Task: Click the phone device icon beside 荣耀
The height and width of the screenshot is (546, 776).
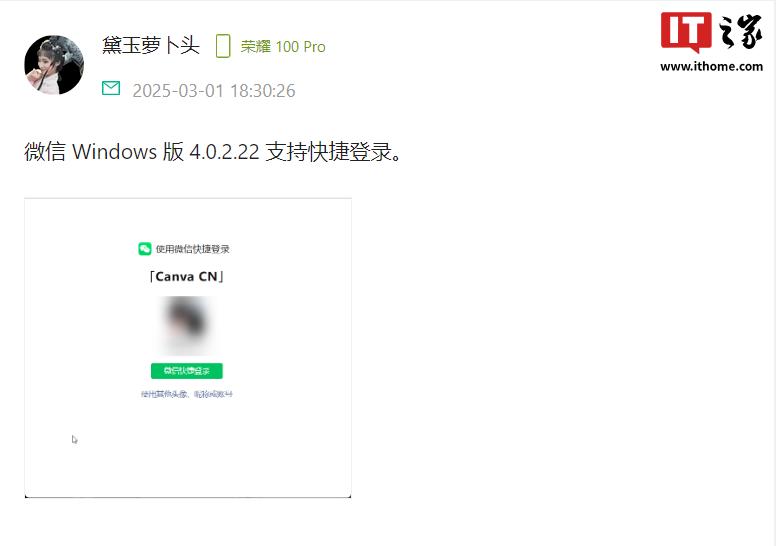Action: [223, 46]
